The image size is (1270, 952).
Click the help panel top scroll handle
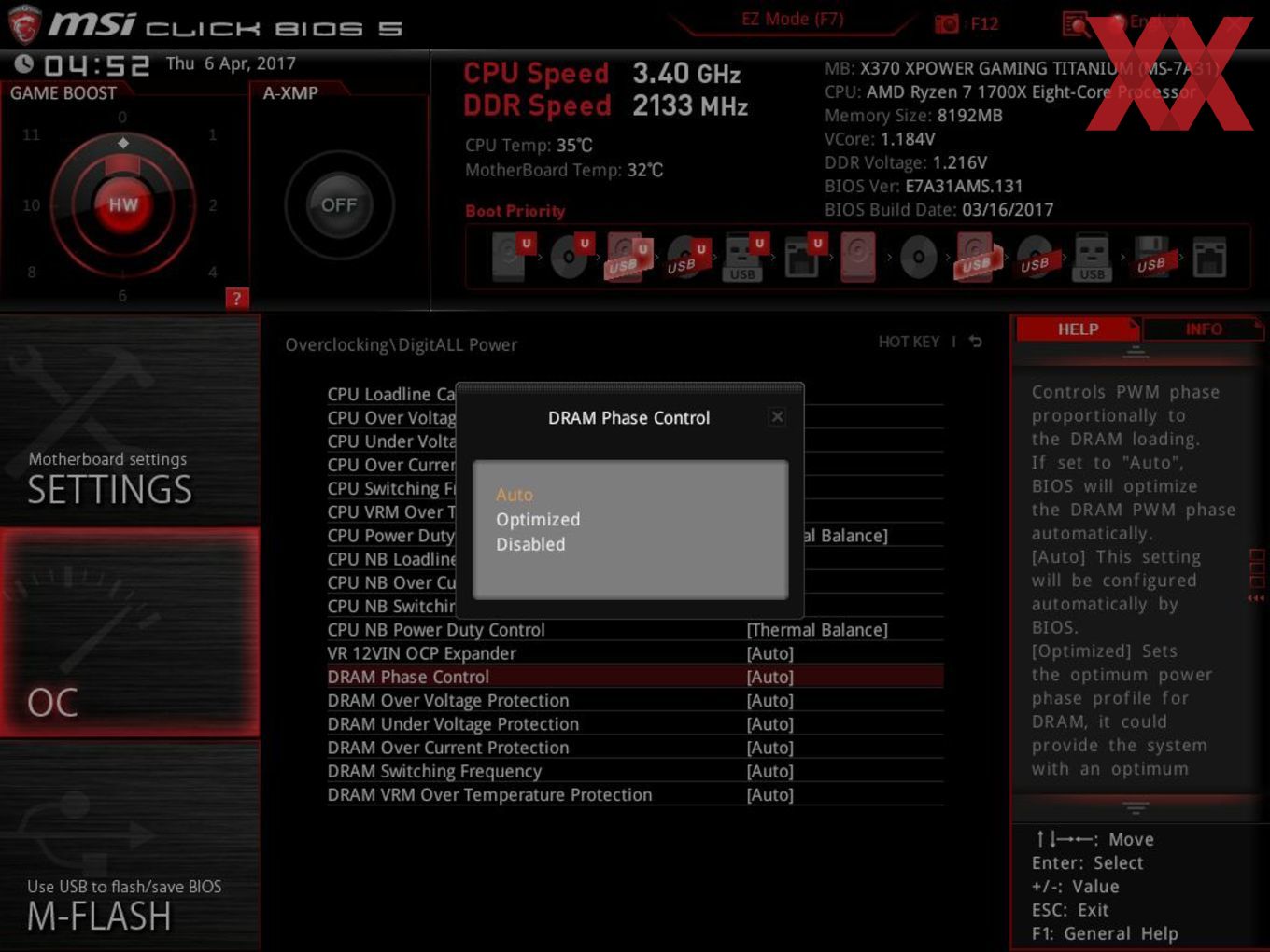tap(1136, 353)
